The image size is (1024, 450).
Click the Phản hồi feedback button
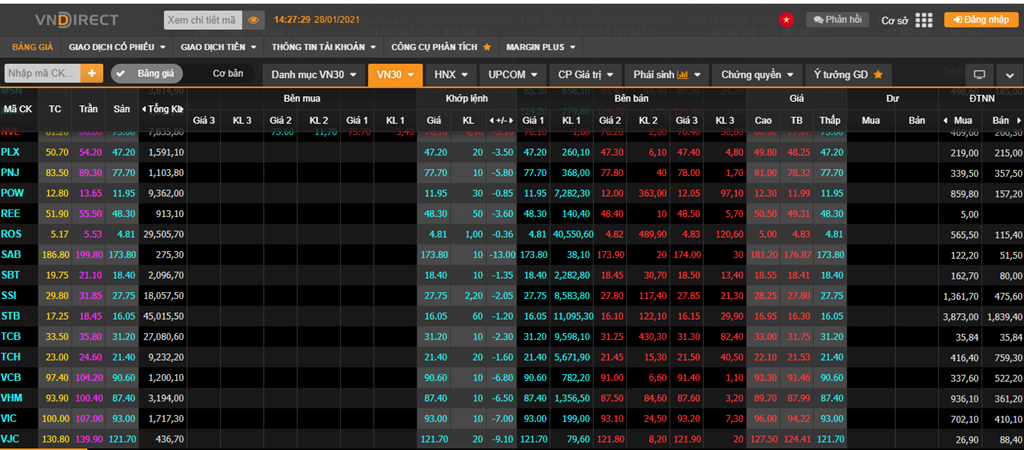[835, 19]
